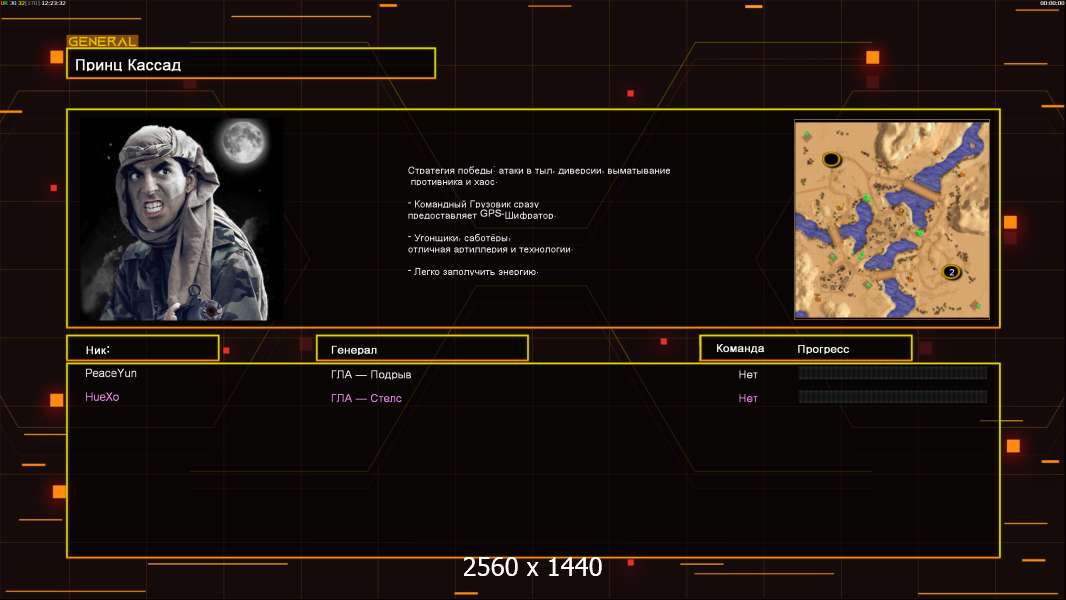
Task: Select player PeaceYun in the list
Action: pyautogui.click(x=111, y=373)
